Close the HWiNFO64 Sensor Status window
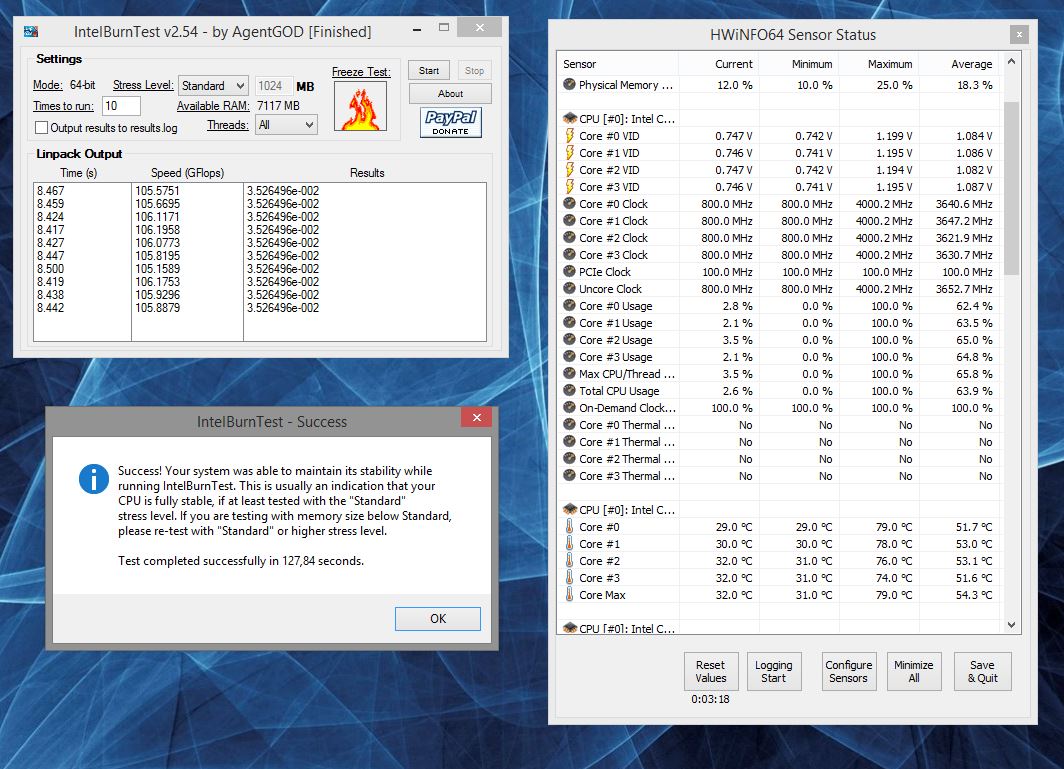The width and height of the screenshot is (1064, 769). 1019,34
